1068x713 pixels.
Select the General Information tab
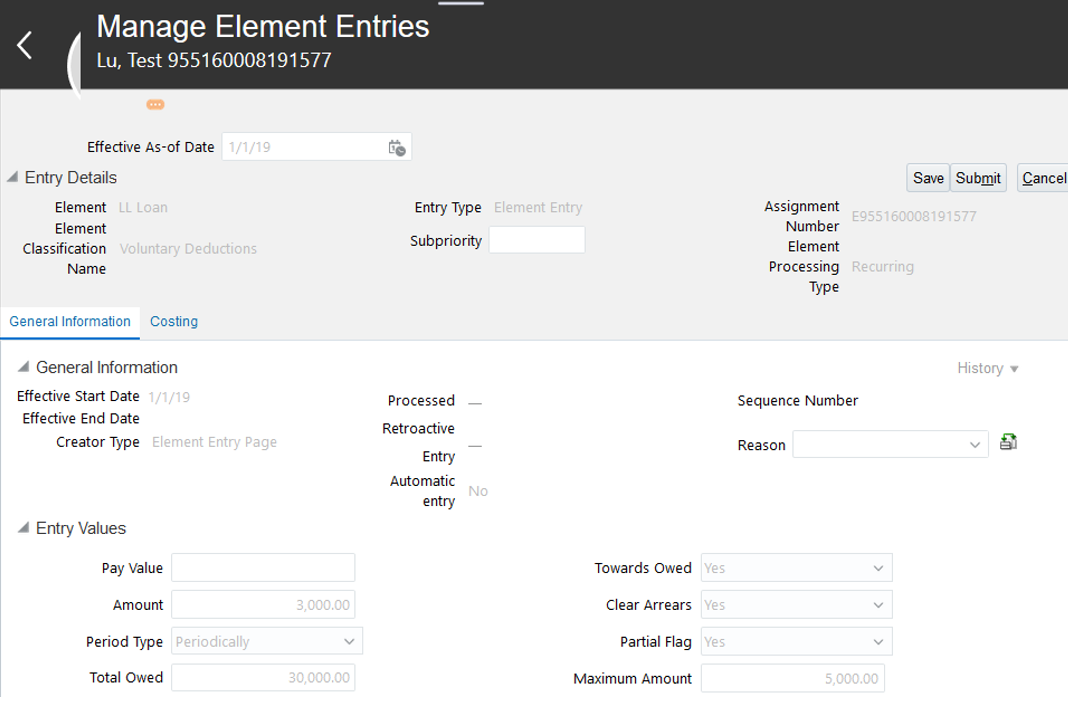pyautogui.click(x=70, y=321)
